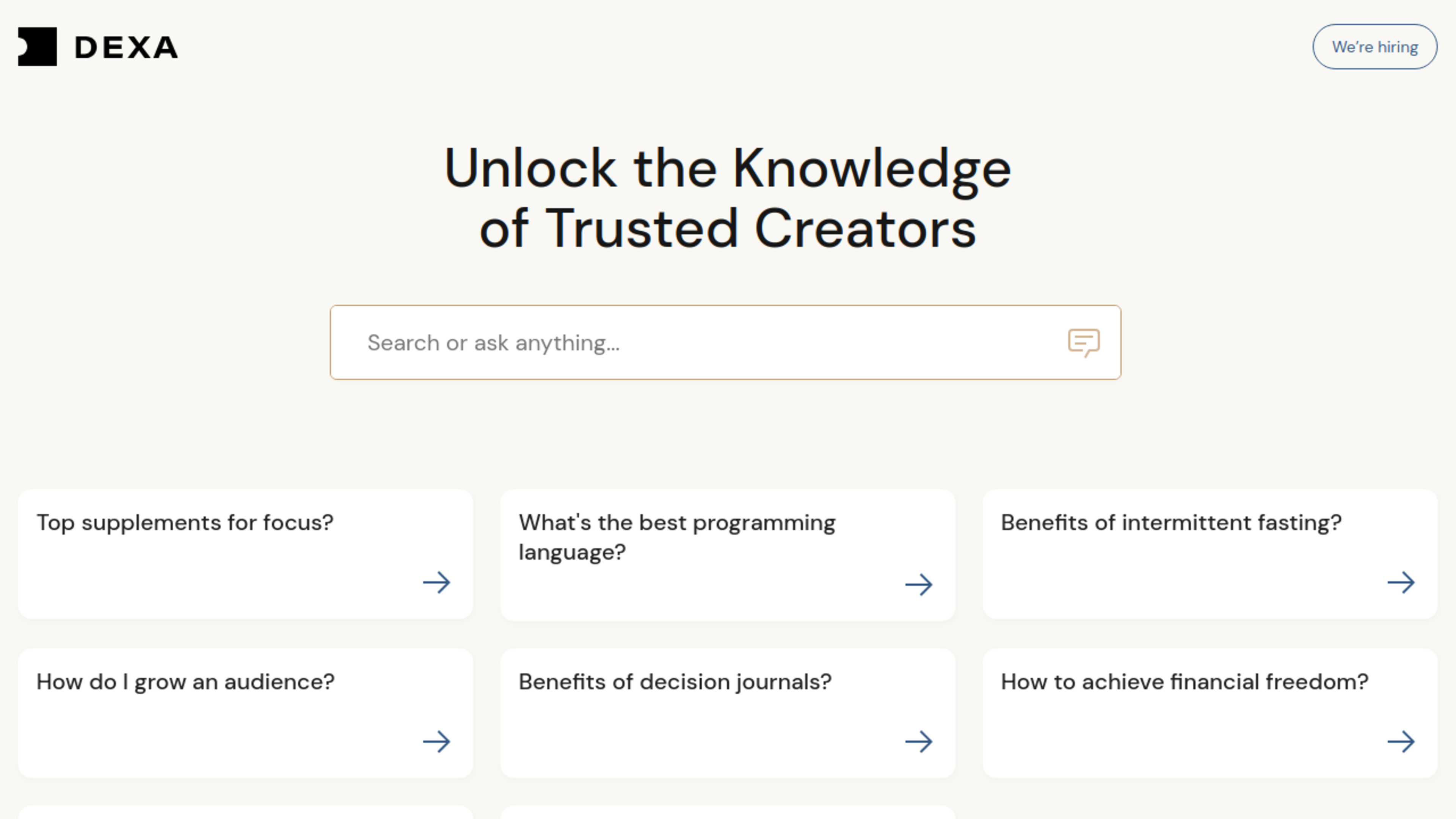This screenshot has height=819, width=1456.
Task: Open partially visible card at bottom left
Action: click(245, 812)
